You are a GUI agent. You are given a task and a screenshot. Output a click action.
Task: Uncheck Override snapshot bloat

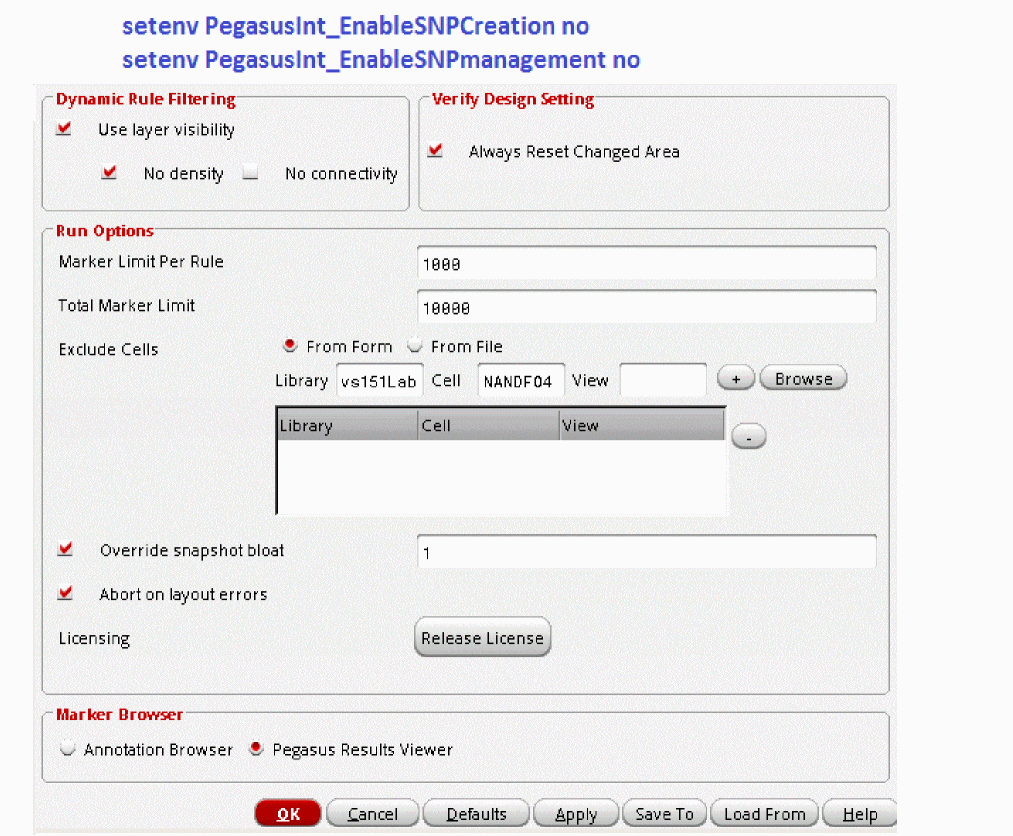65,550
